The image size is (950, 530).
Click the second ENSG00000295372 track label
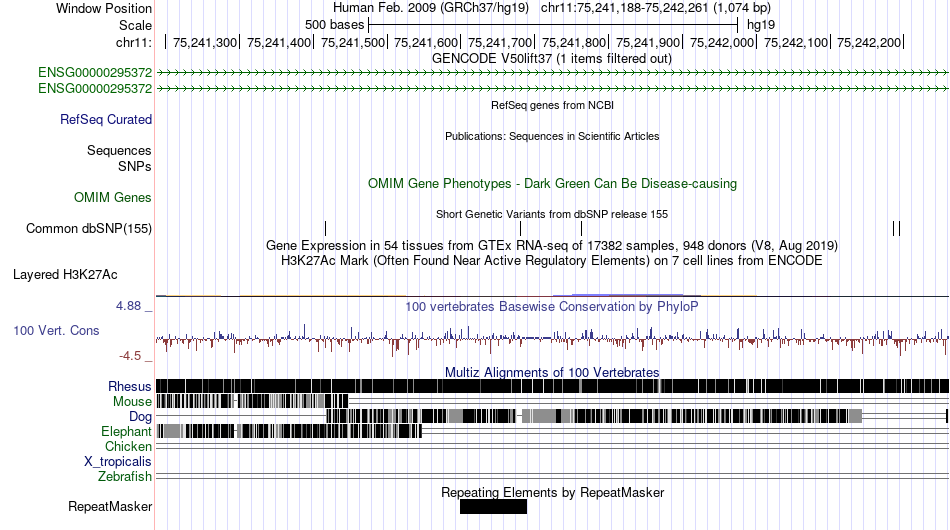pyautogui.click(x=95, y=88)
